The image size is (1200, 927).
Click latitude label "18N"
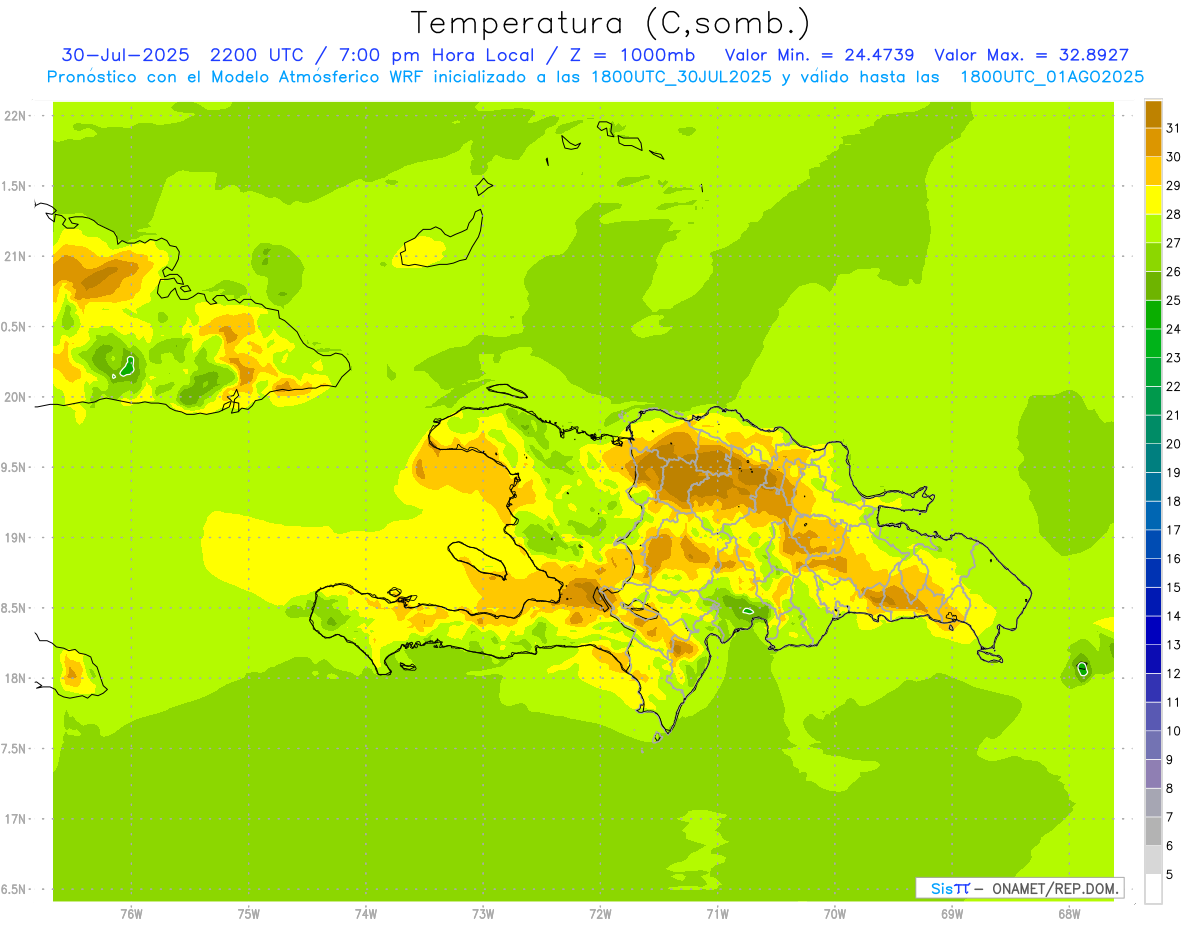coord(16,678)
